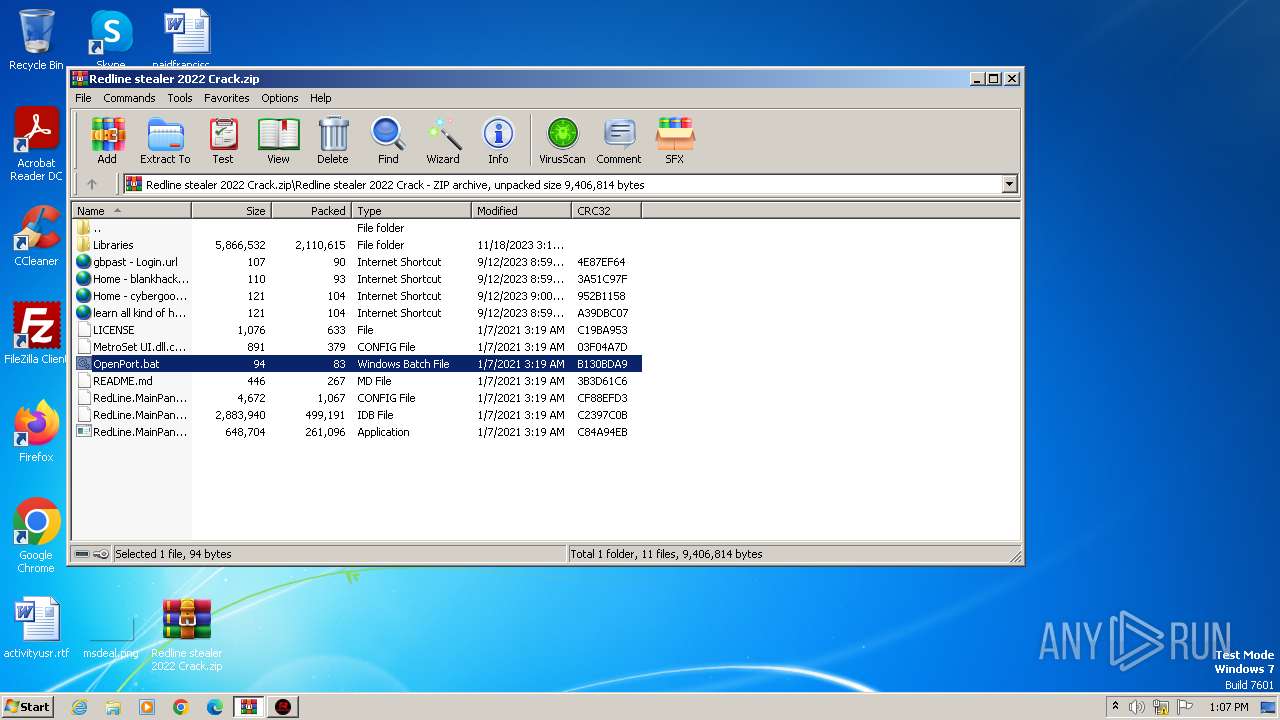This screenshot has height=720, width=1280.
Task: Open Edge from the taskbar
Action: click(215, 707)
